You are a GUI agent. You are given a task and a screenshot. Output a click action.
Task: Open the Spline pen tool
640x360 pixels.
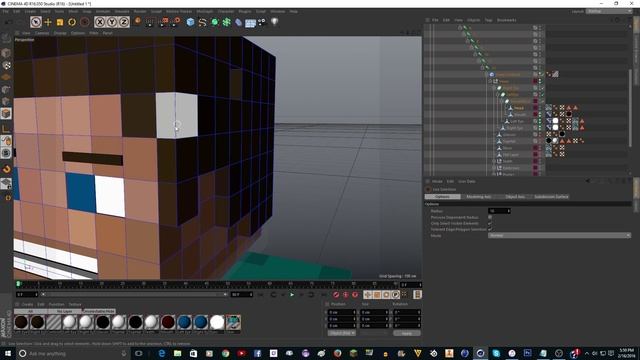(202, 22)
